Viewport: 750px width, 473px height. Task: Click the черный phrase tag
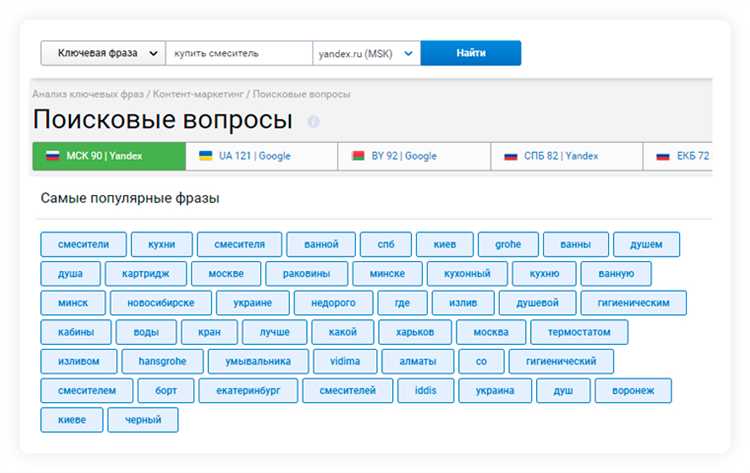[143, 420]
